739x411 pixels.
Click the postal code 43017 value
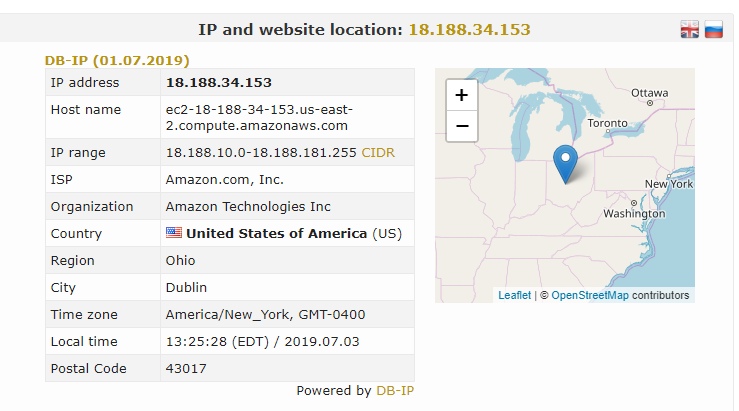186,368
